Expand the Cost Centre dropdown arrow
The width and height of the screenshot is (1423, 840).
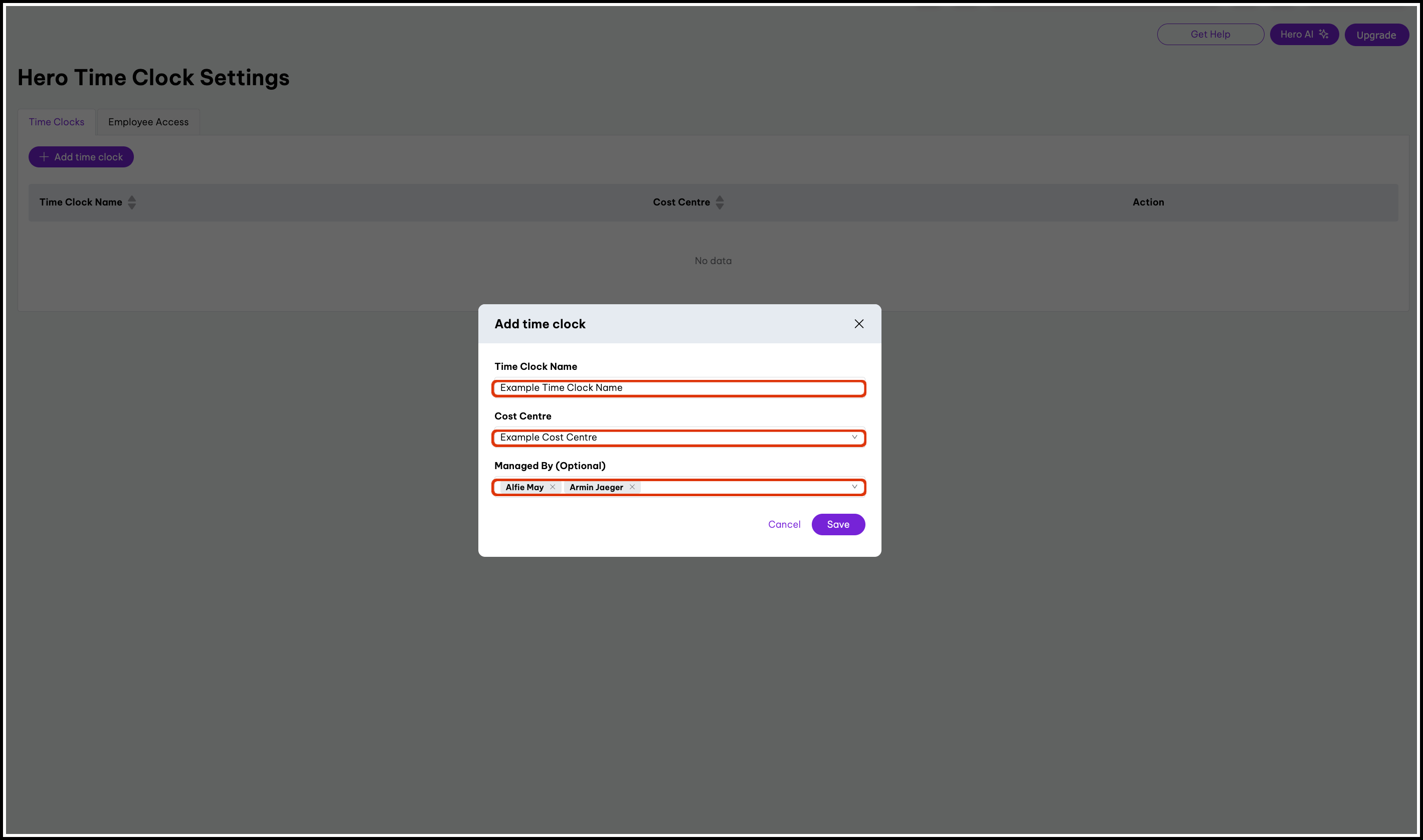(854, 437)
